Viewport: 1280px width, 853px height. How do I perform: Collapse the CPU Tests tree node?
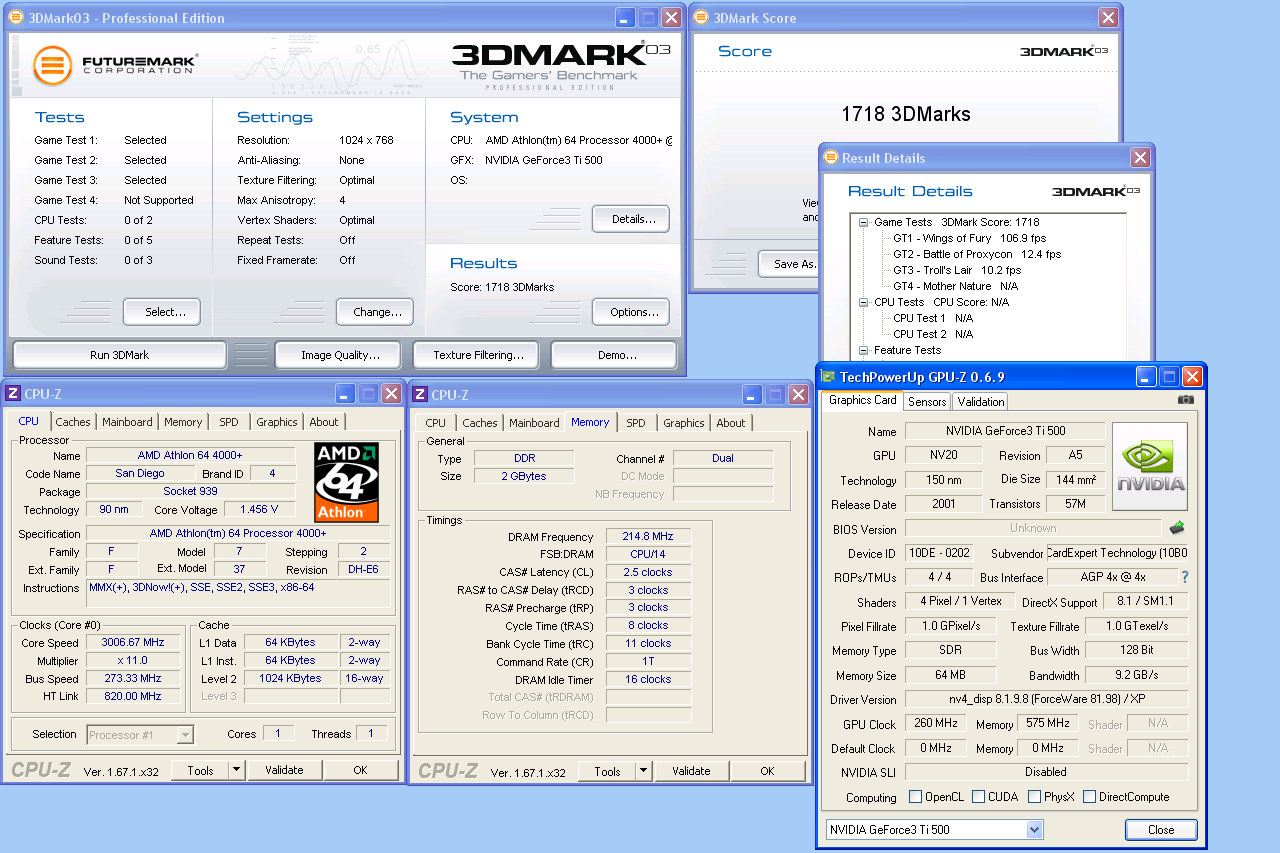863,302
